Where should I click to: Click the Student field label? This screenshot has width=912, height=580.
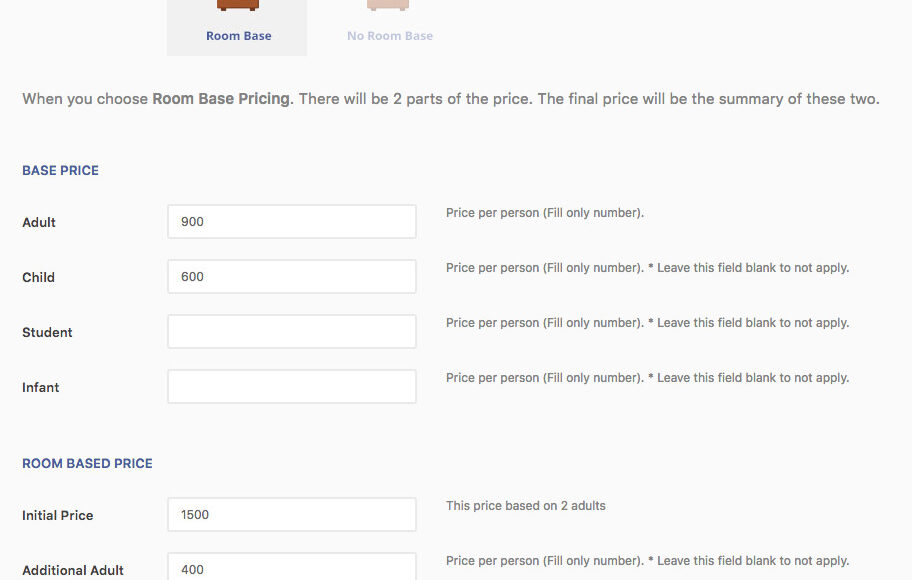click(x=47, y=332)
